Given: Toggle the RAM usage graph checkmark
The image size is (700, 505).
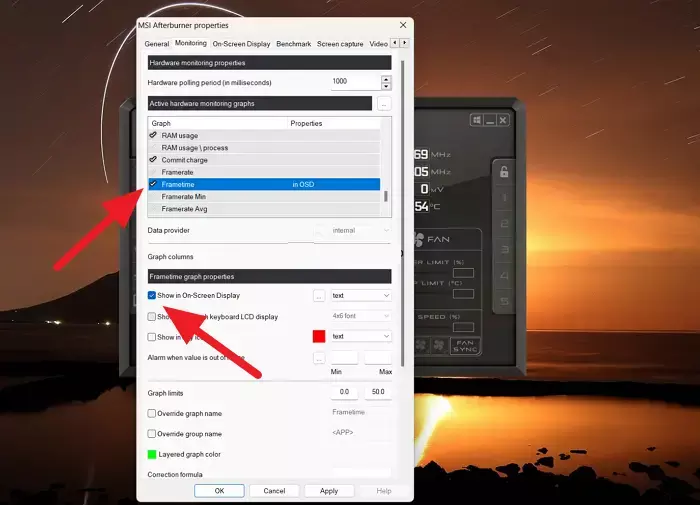Looking at the screenshot, I should coord(153,135).
